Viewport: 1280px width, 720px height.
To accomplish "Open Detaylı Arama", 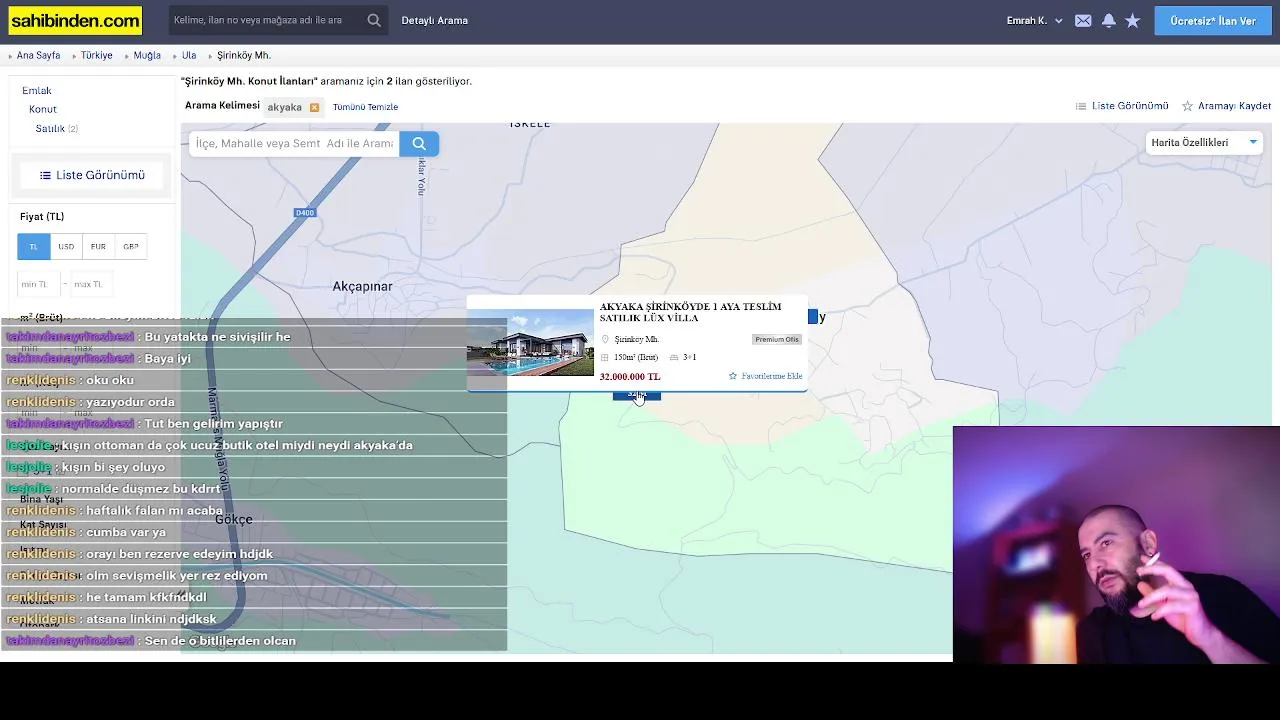I will (434, 20).
